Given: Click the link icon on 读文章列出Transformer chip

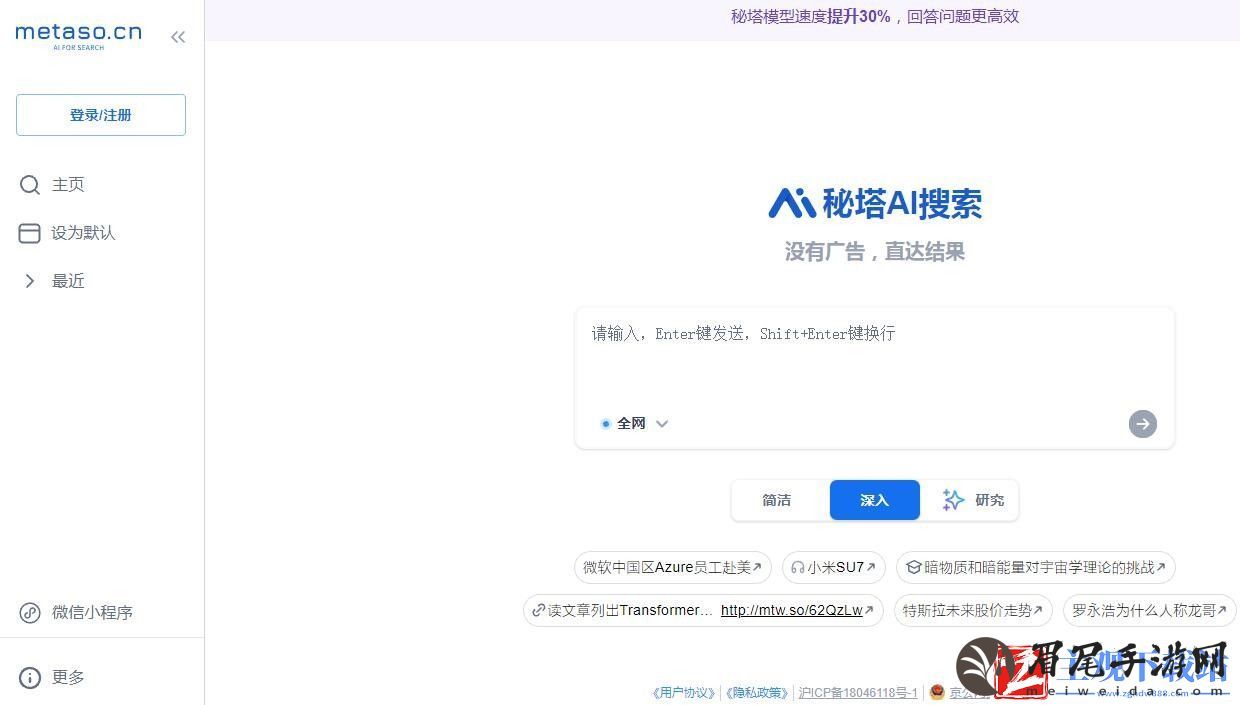Looking at the screenshot, I should (539, 610).
